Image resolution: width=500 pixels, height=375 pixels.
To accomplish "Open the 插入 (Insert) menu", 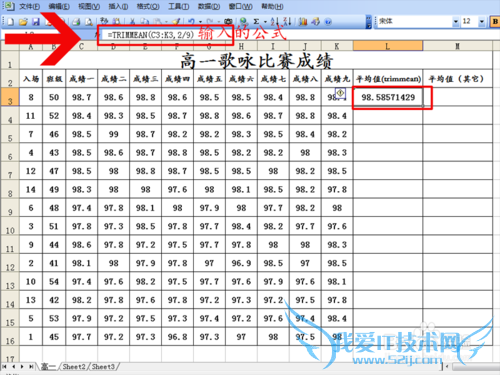I will pyautogui.click(x=118, y=6).
